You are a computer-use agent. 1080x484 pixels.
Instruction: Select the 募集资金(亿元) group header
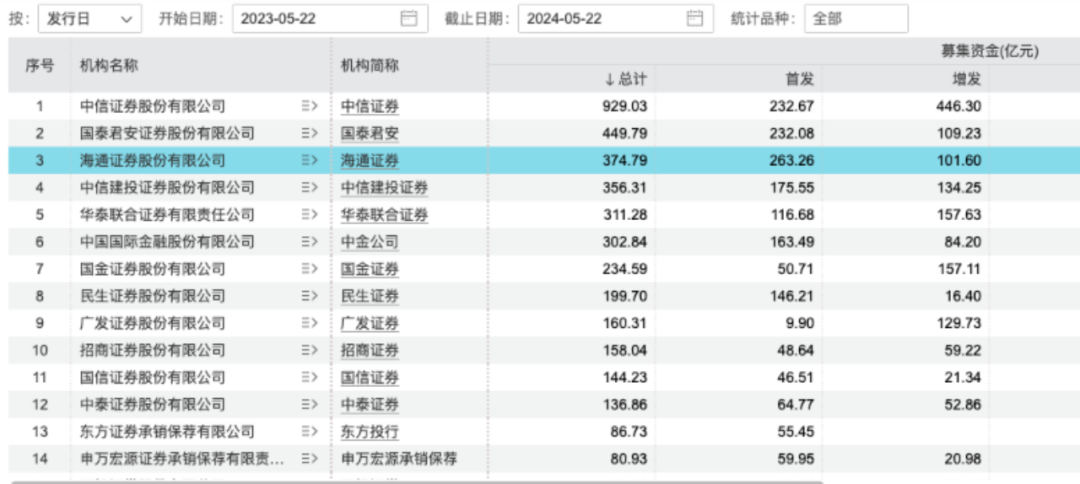pyautogui.click(x=990, y=51)
